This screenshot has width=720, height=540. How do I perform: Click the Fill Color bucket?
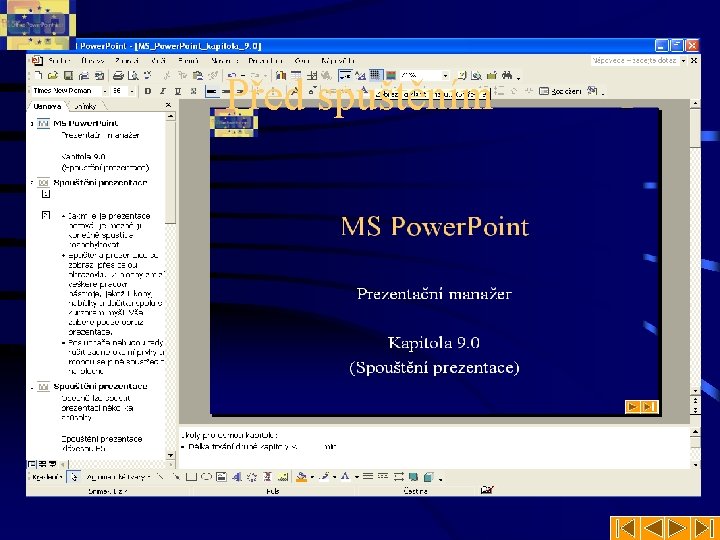pyautogui.click(x=301, y=477)
